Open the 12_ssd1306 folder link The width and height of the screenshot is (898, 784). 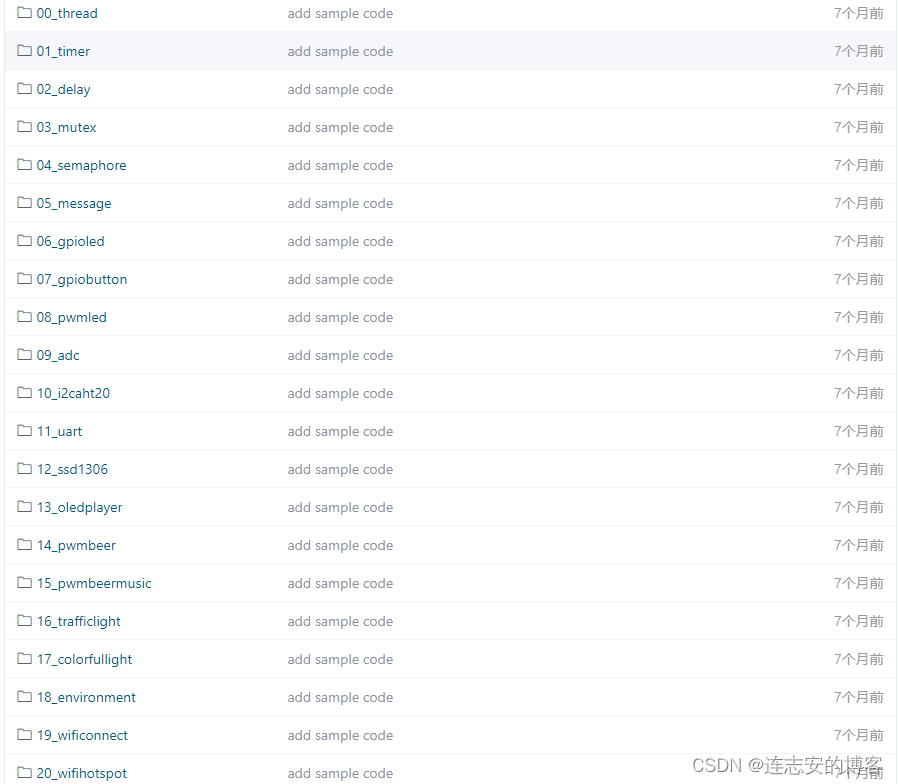click(72, 469)
